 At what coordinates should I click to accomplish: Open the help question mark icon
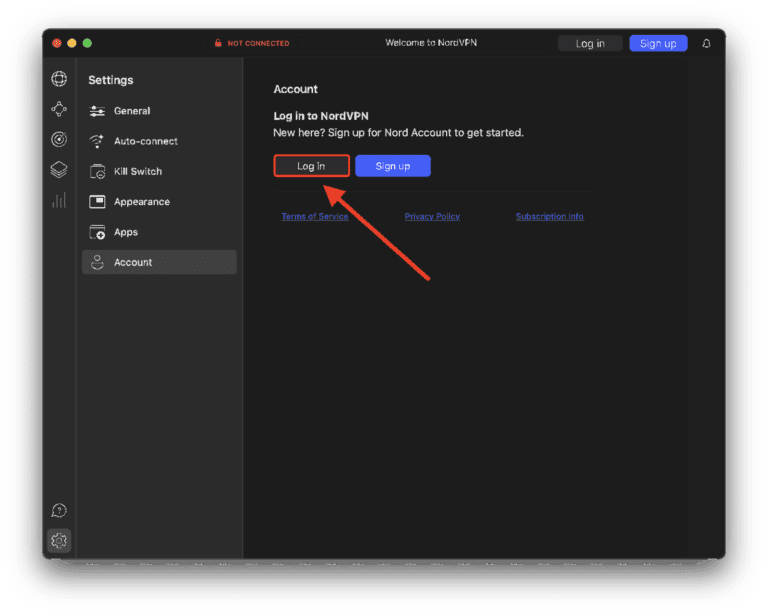59,511
